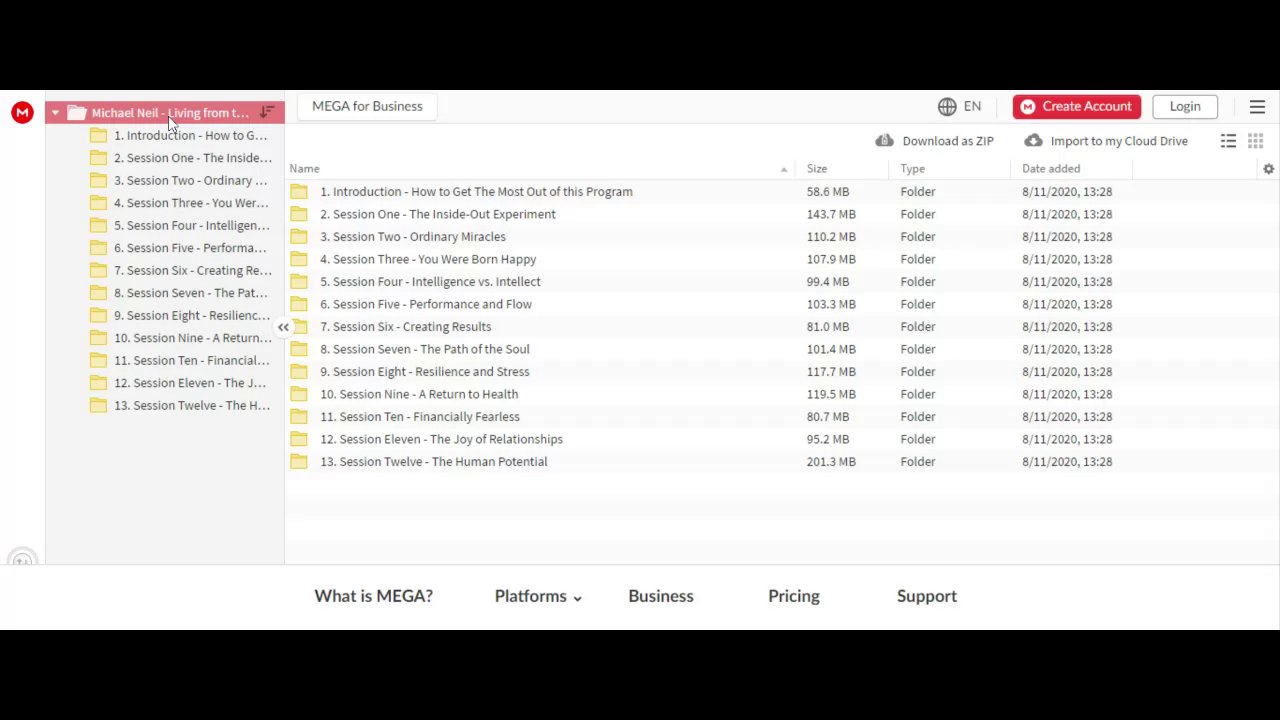Click folder icon of Ordinary Miracles row

tap(299, 236)
